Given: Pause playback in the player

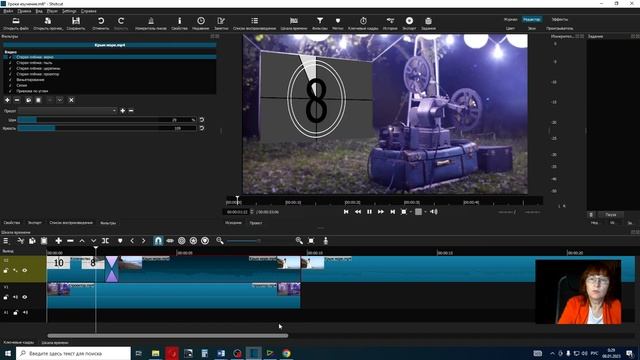Looking at the screenshot, I should (x=369, y=212).
